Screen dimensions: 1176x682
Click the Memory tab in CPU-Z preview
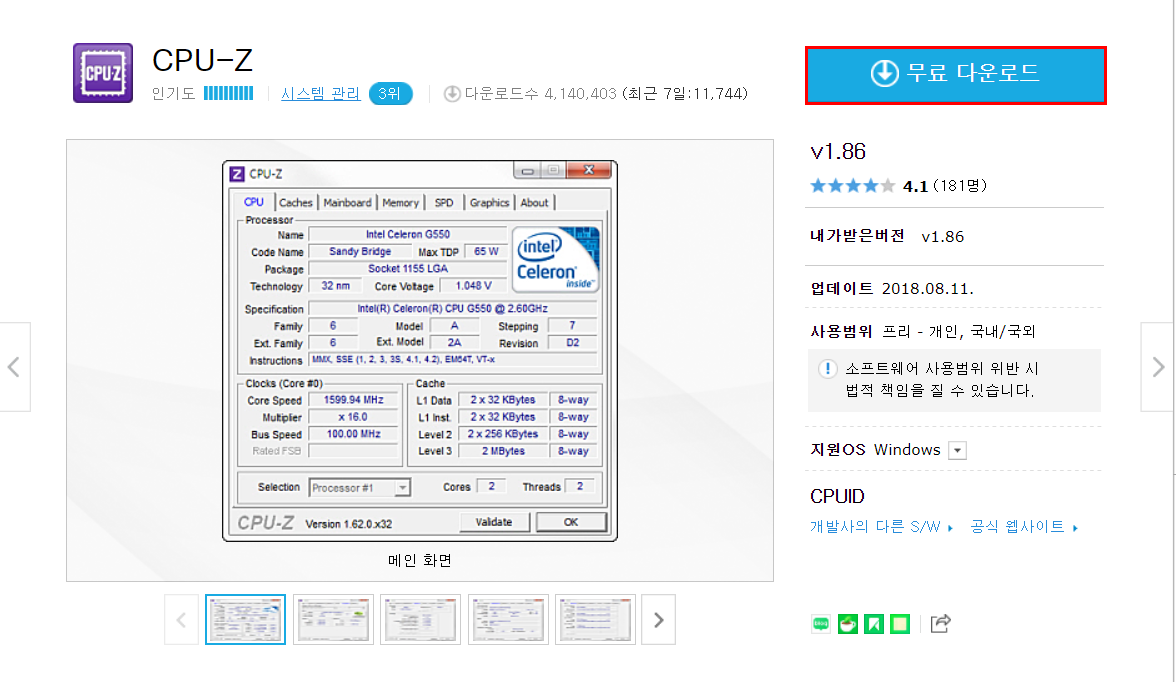click(400, 203)
